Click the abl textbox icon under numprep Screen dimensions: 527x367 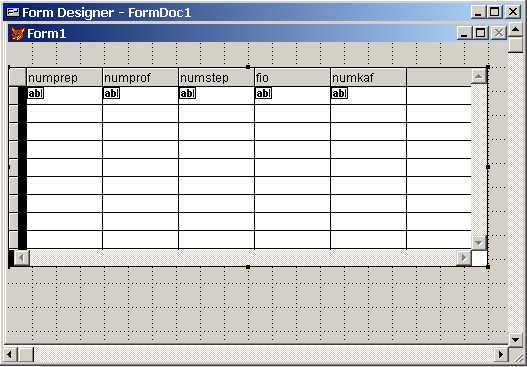pos(36,93)
